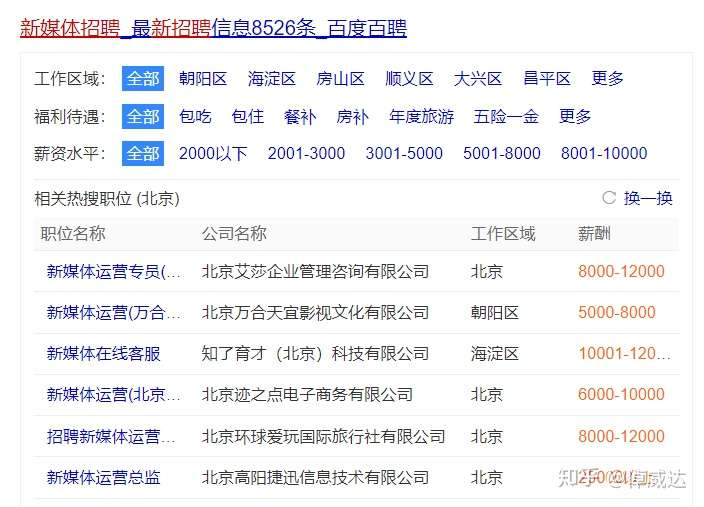This screenshot has height=507, width=704.
Task: Filter salary by 3001-5000
Action: [x=404, y=154]
